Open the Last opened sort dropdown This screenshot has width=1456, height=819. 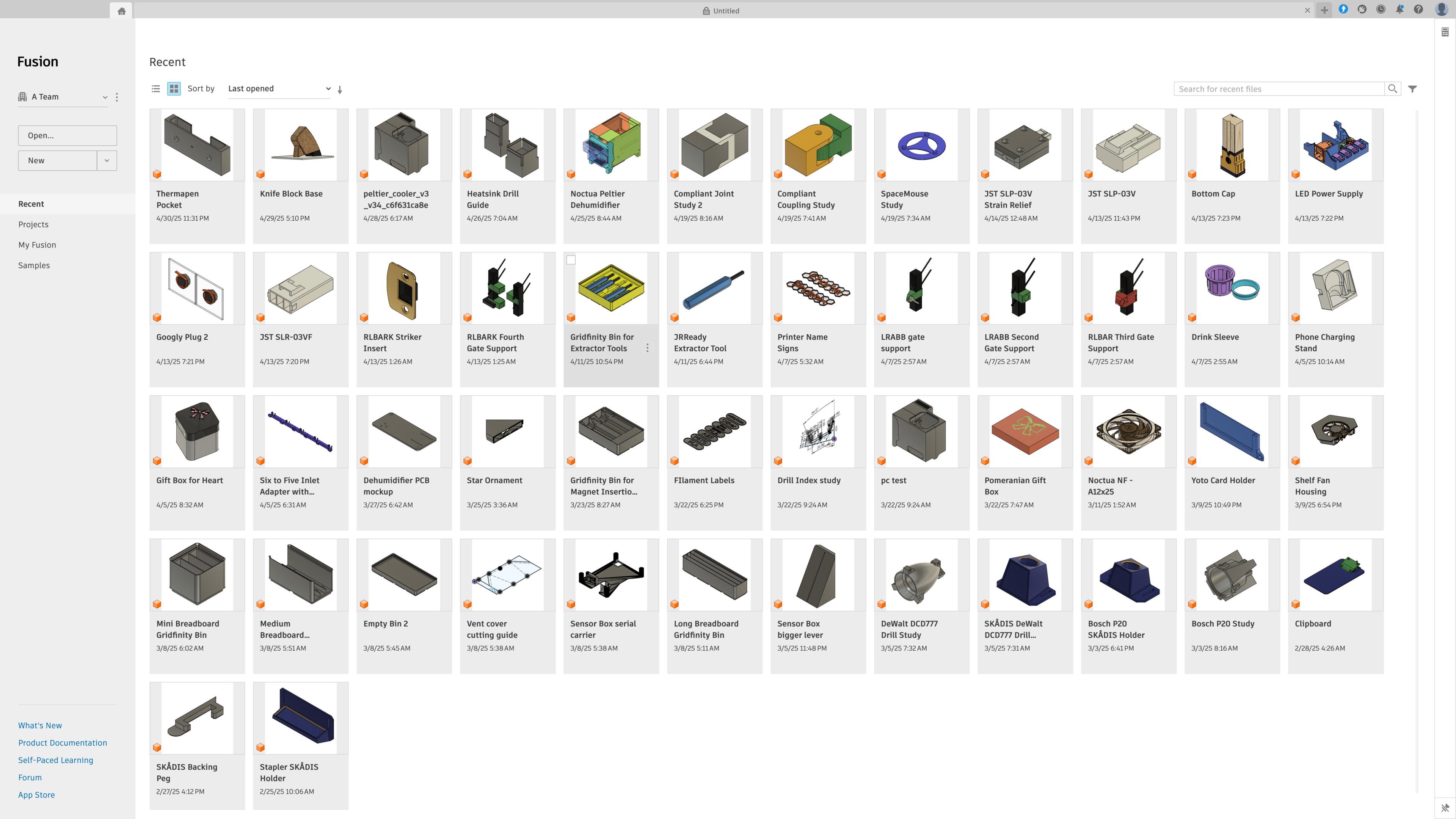point(279,89)
